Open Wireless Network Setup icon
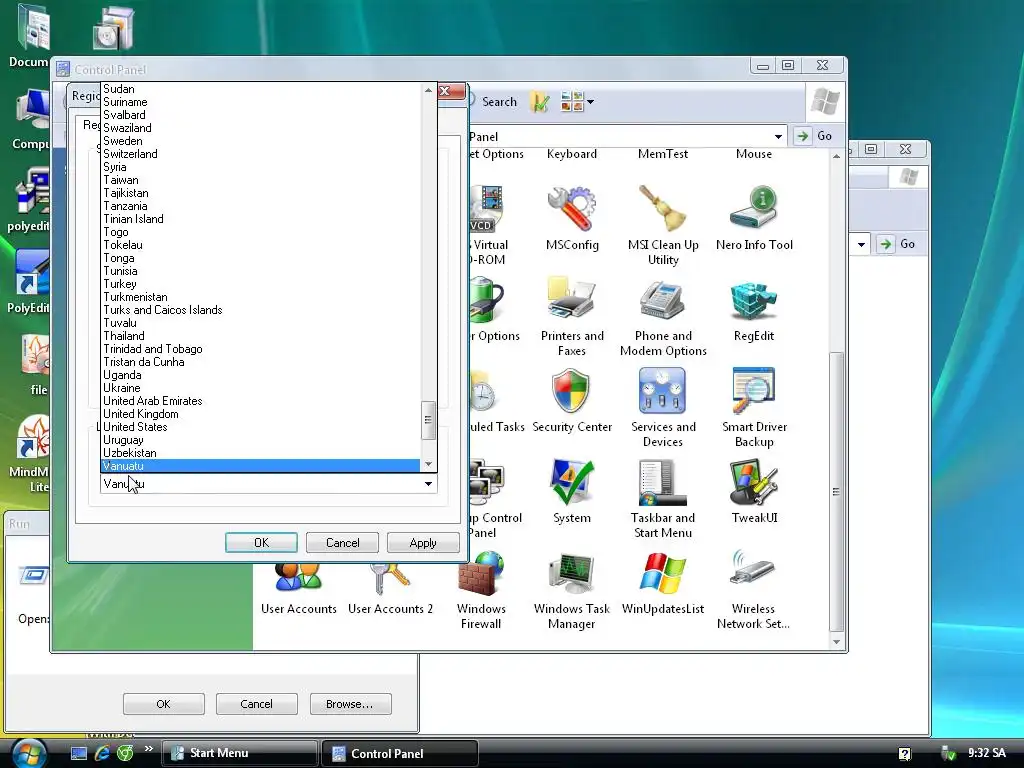Viewport: 1024px width, 768px height. [754, 589]
